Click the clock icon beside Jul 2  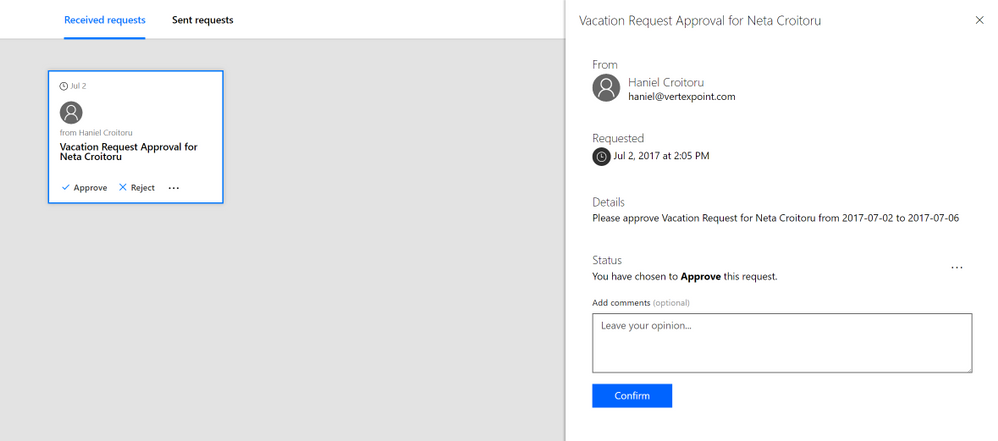click(64, 86)
